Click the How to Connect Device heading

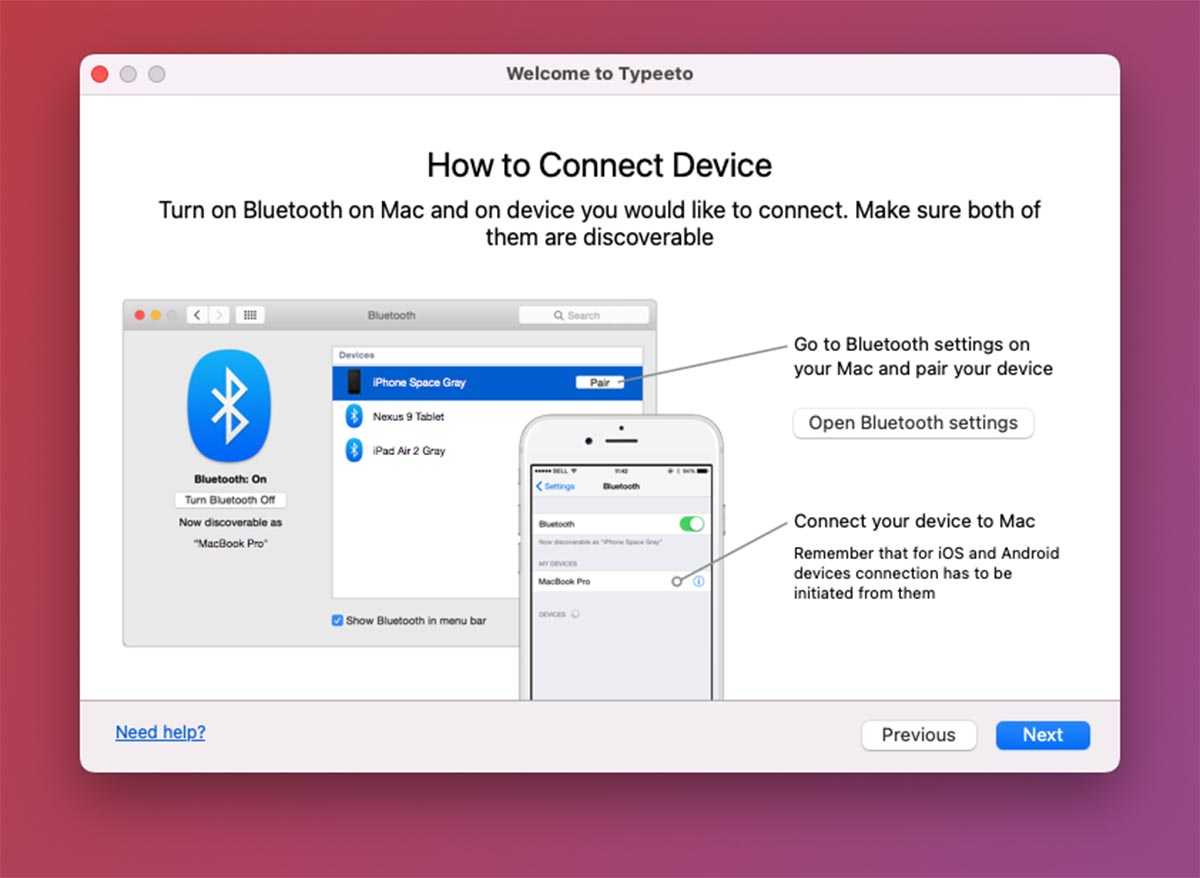(x=600, y=165)
